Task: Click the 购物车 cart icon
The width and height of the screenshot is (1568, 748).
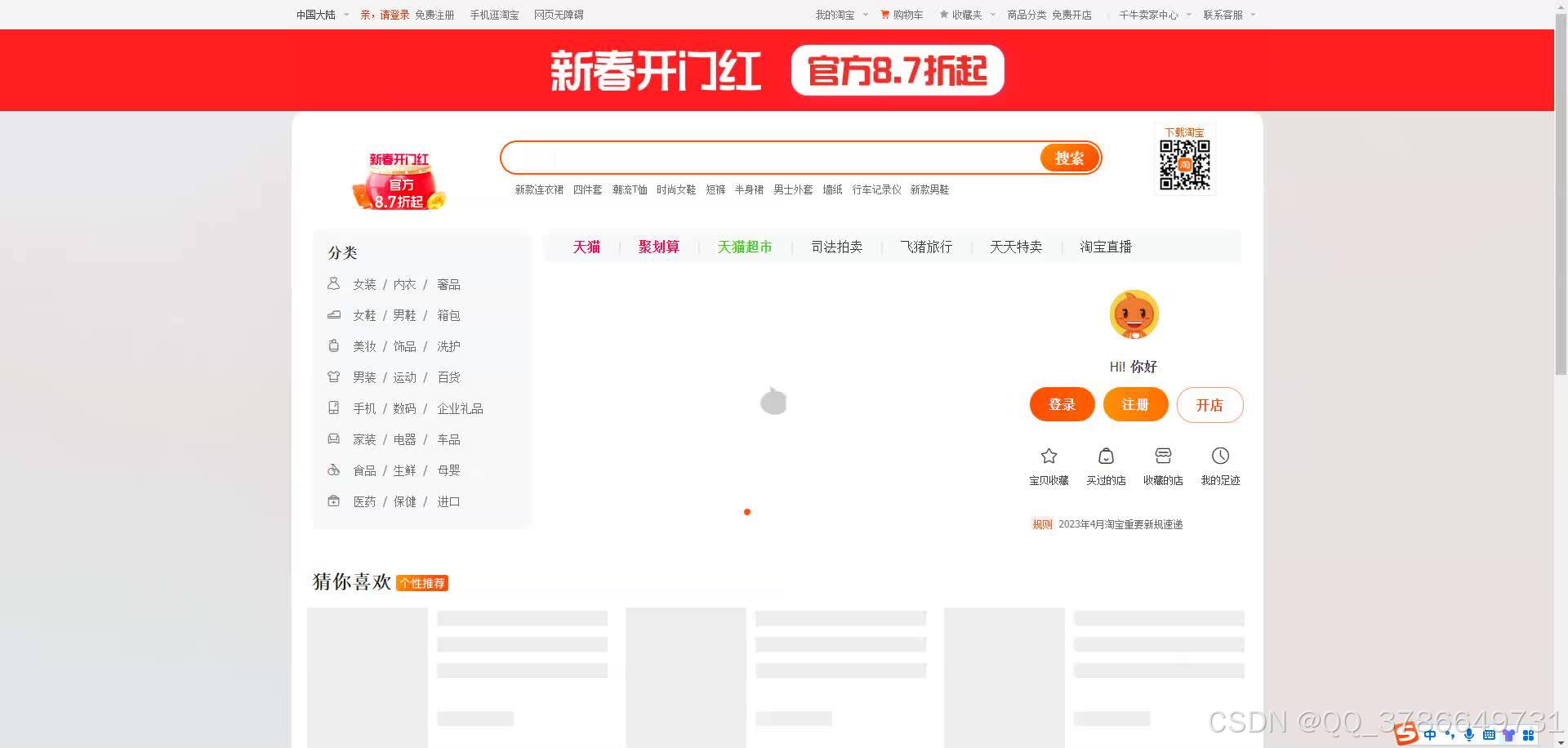Action: [884, 15]
